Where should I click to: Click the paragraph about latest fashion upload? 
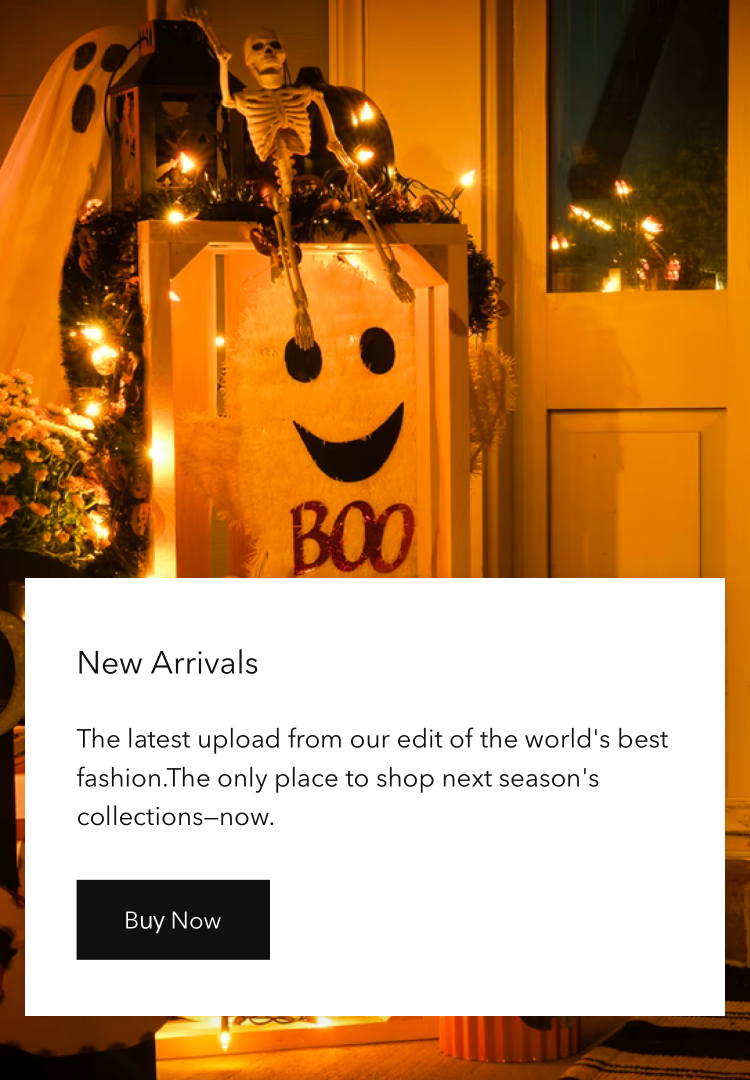[x=372, y=778]
